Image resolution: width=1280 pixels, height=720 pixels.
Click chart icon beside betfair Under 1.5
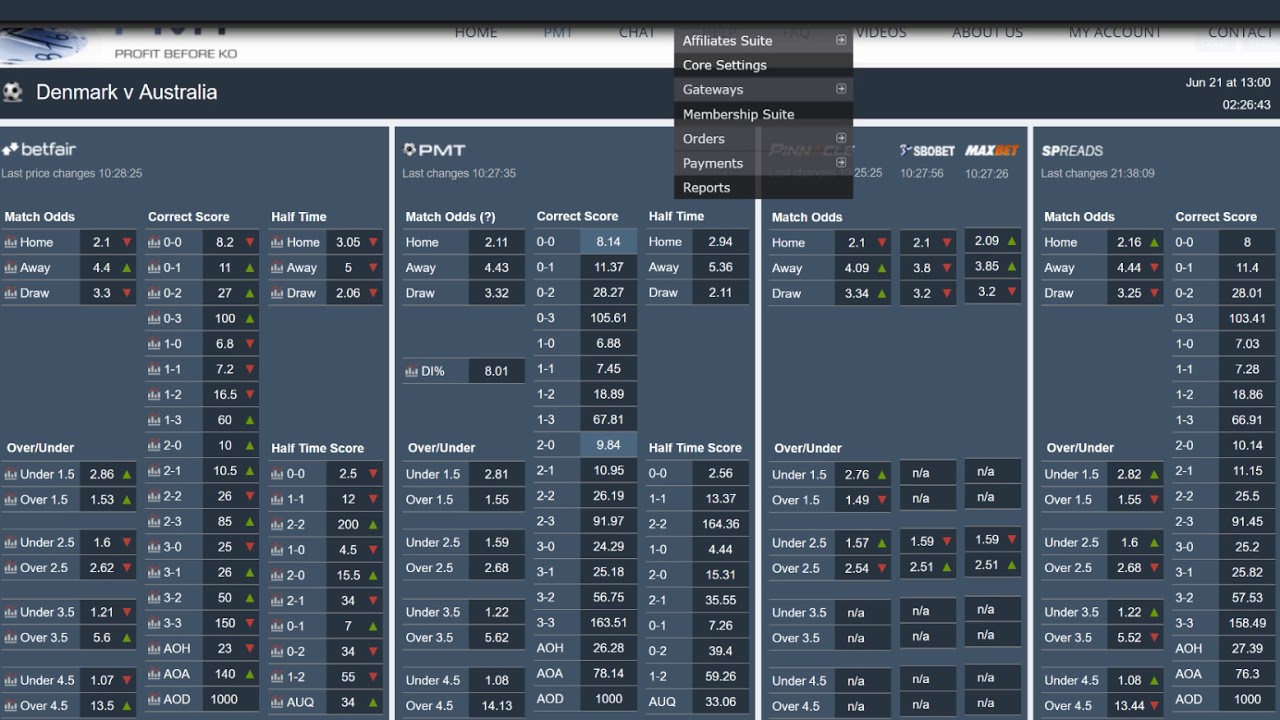point(11,475)
